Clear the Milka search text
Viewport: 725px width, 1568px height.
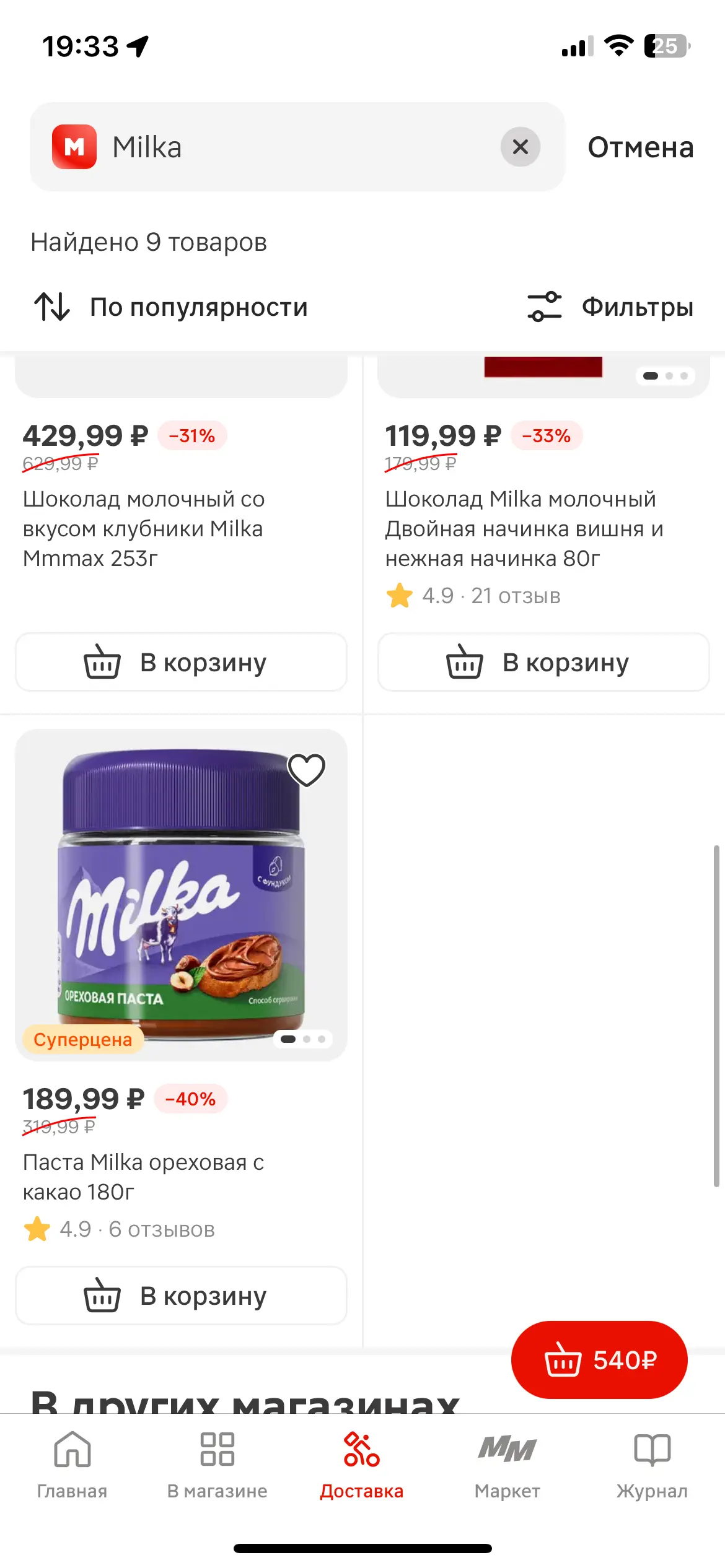coord(521,147)
